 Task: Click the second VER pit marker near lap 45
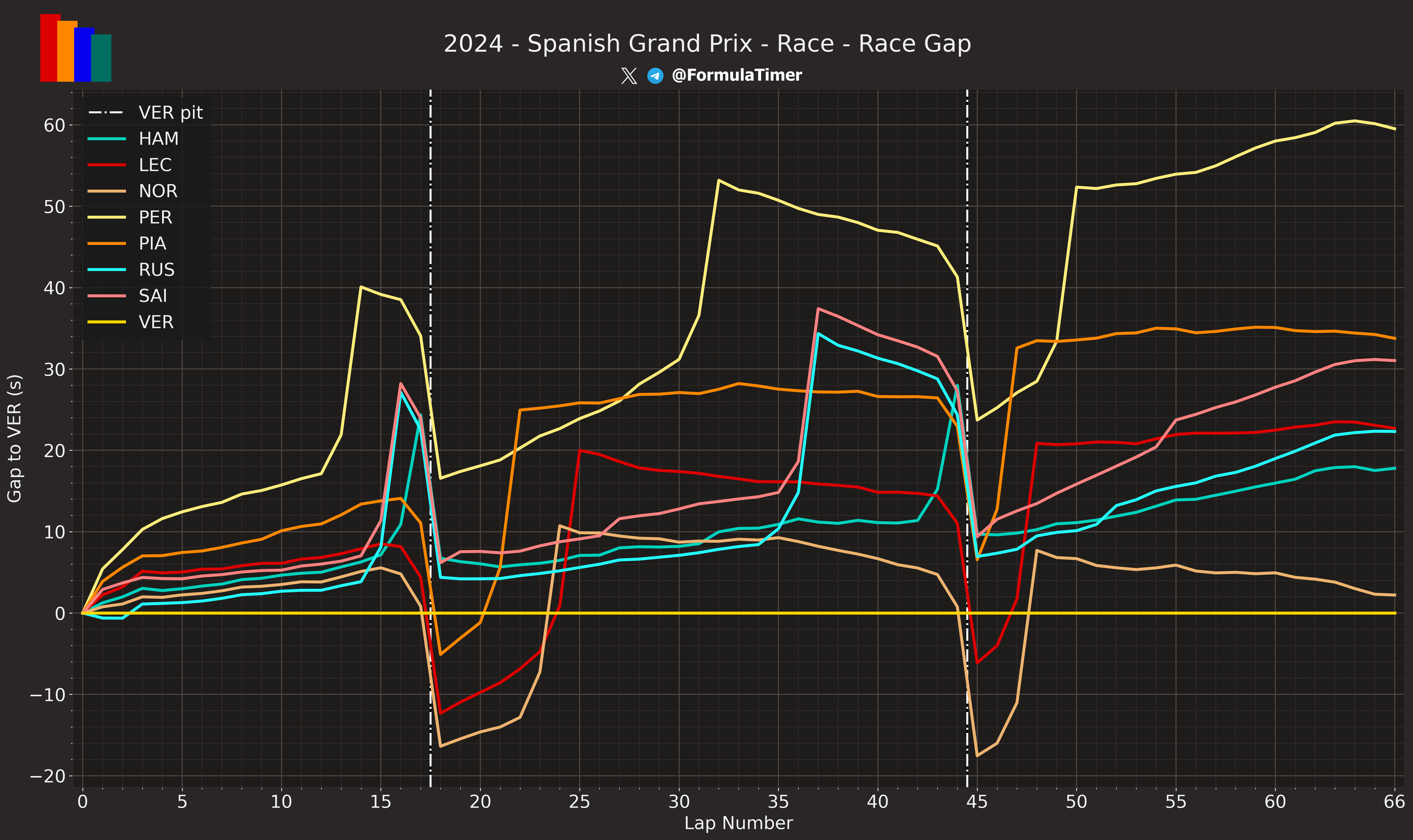point(967,438)
